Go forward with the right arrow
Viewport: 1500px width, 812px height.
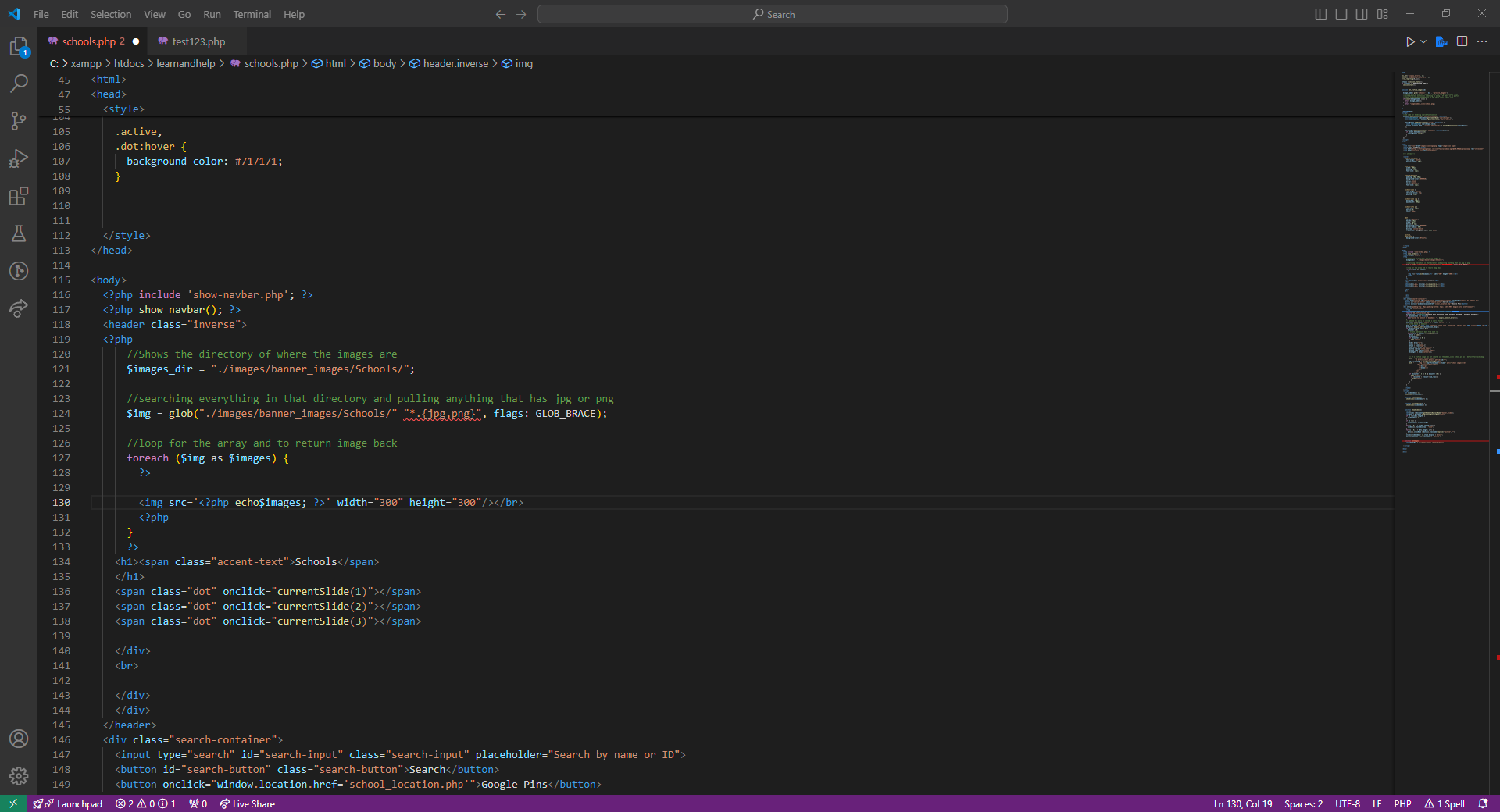tap(521, 14)
